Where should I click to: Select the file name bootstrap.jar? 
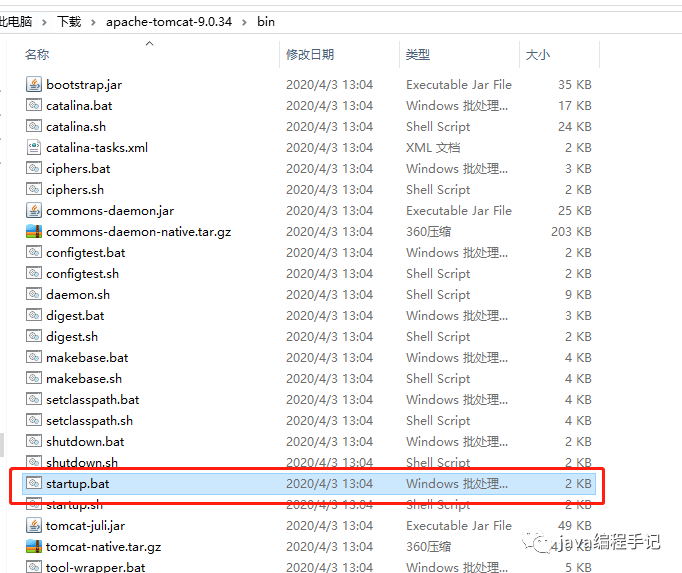(x=84, y=84)
